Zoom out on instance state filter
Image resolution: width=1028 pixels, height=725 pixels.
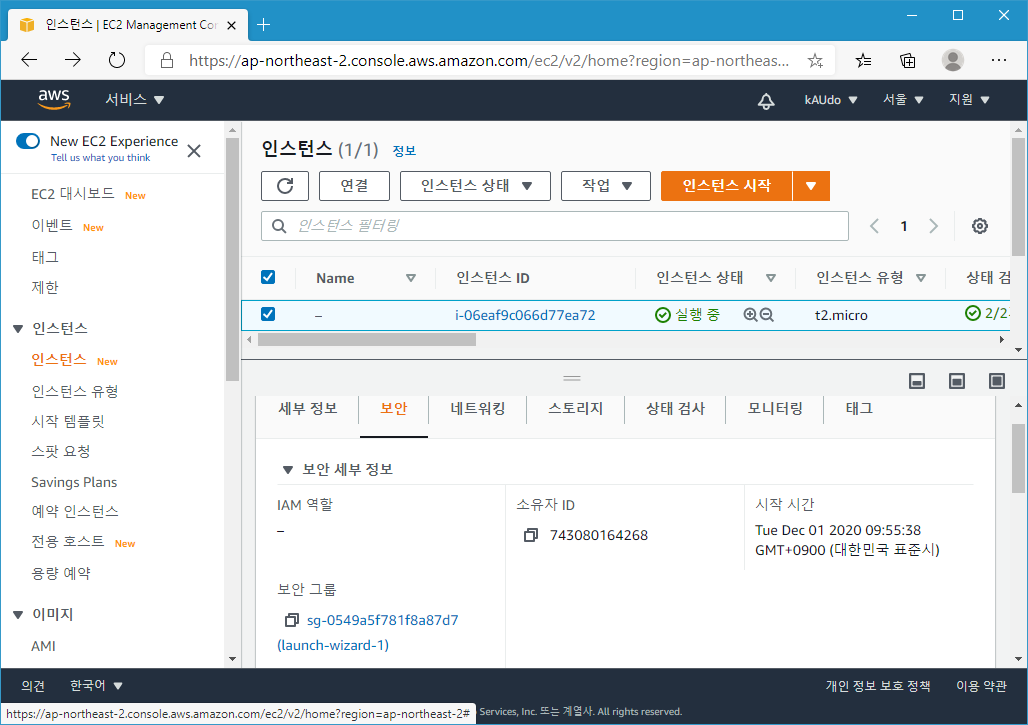point(766,315)
